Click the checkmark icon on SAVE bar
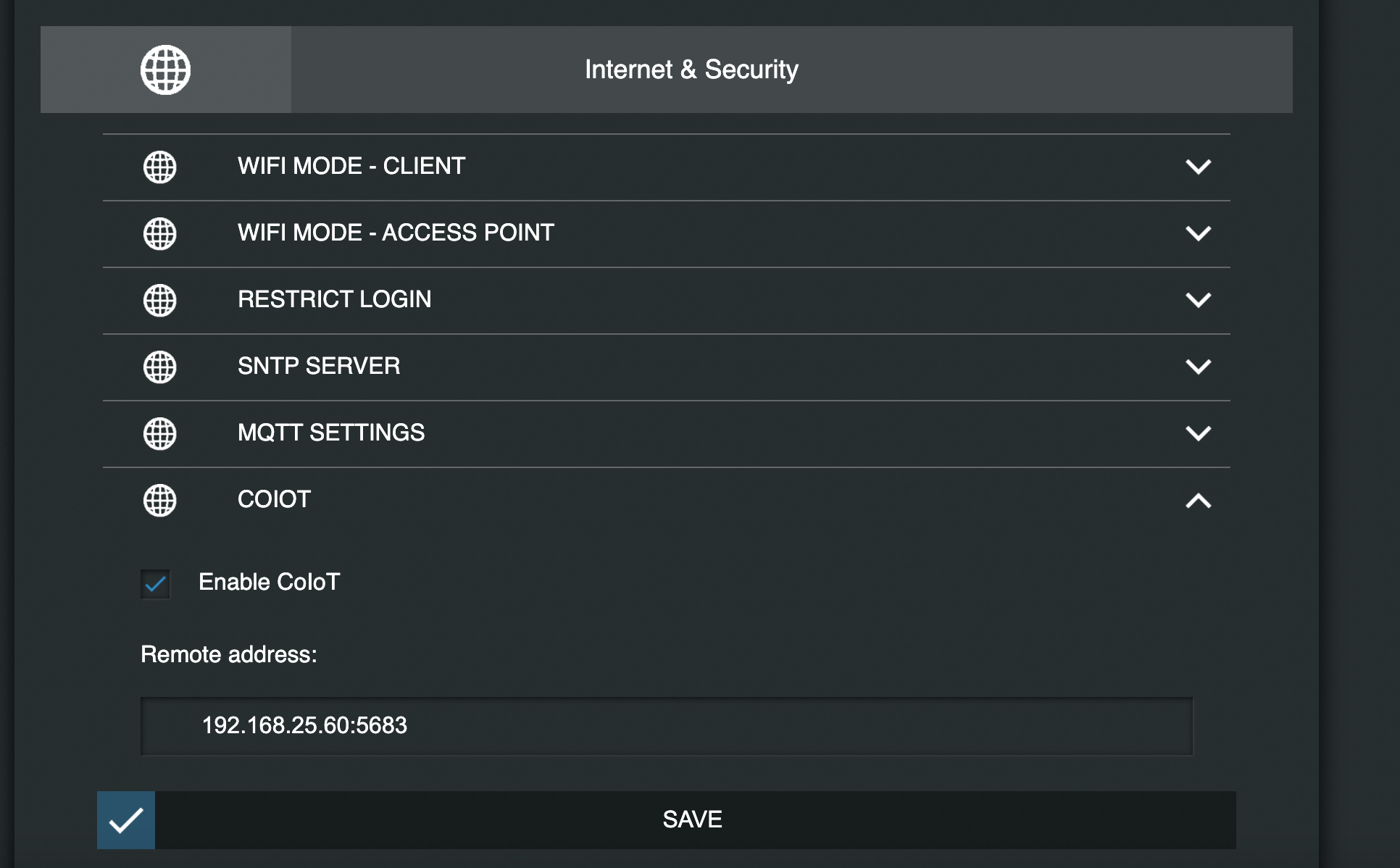 tap(126, 820)
